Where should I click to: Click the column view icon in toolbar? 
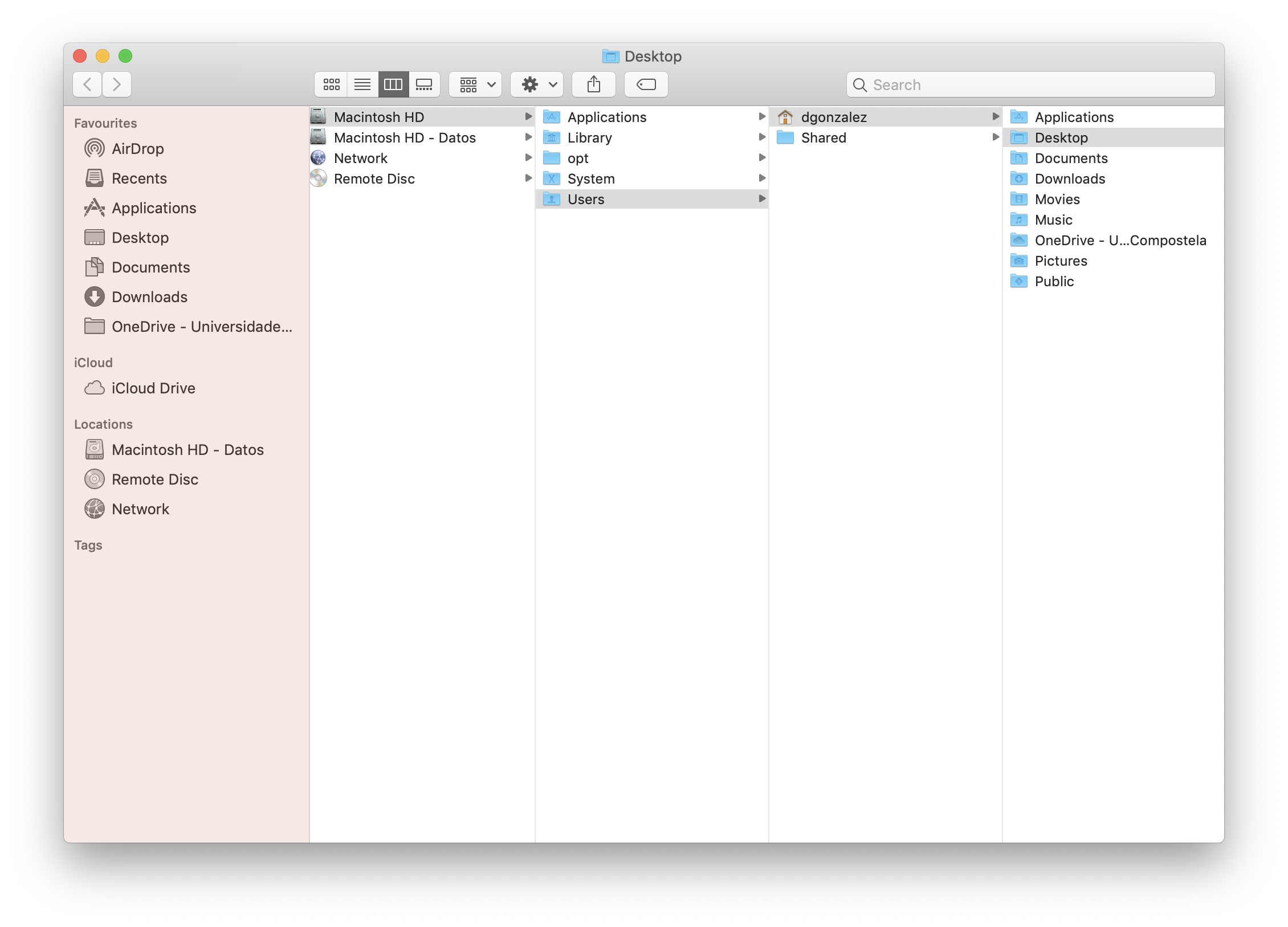(x=393, y=84)
